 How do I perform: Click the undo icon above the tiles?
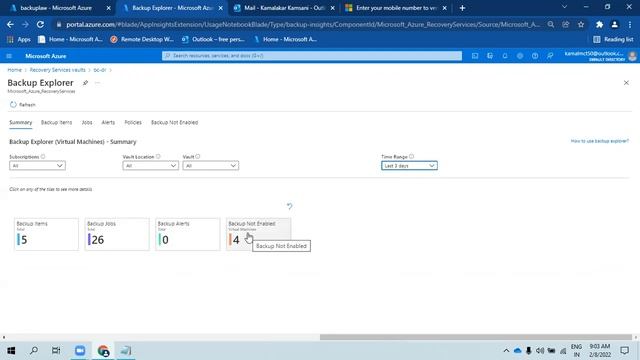click(x=289, y=206)
